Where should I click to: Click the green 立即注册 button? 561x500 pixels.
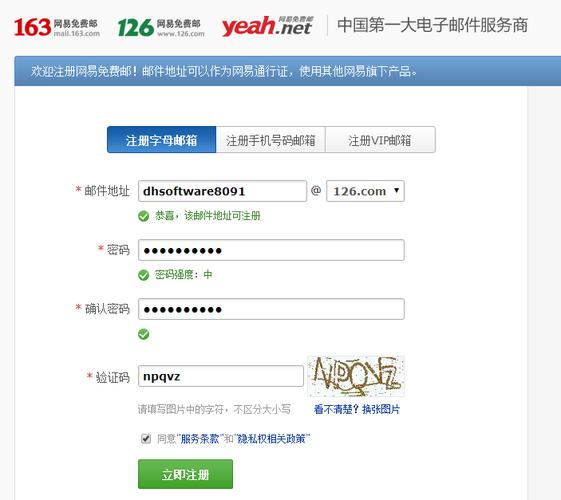click(x=185, y=474)
